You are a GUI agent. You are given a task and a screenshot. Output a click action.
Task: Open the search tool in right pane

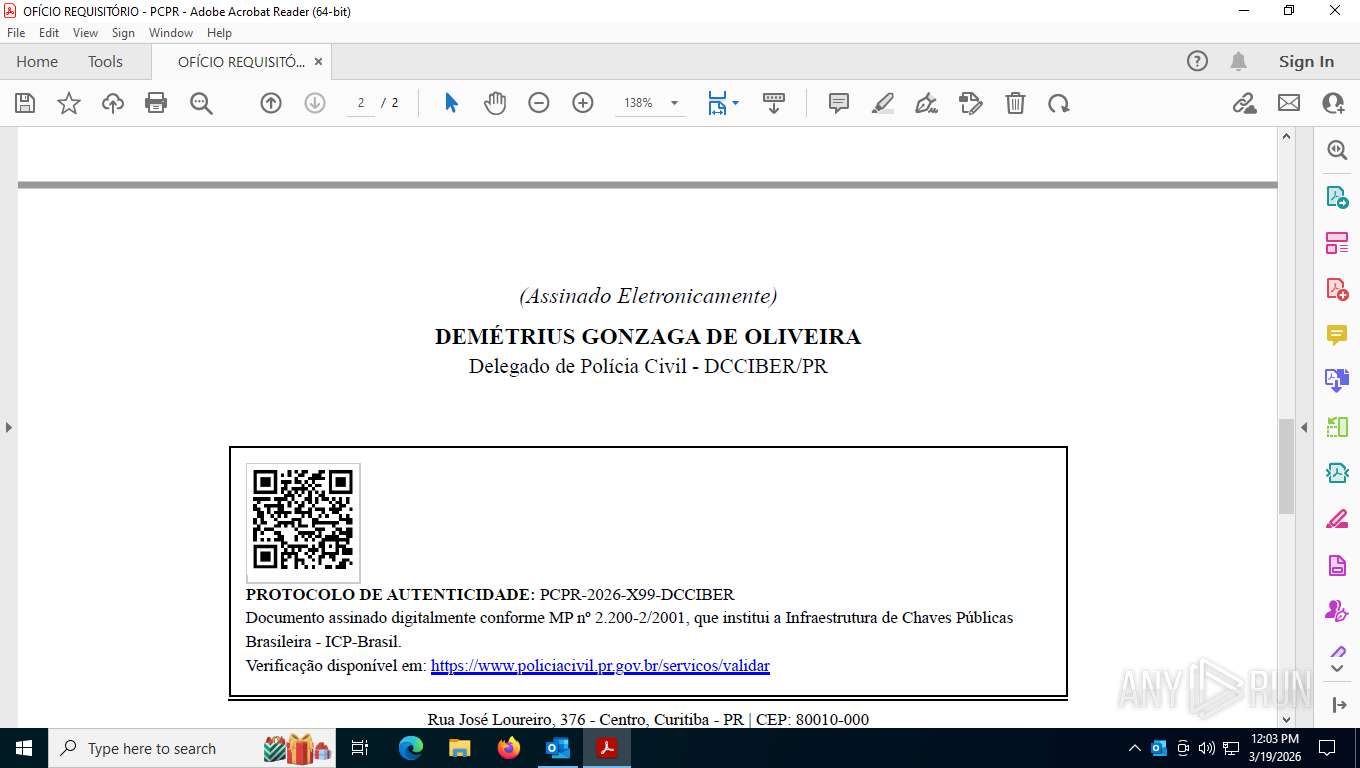tap(1337, 150)
